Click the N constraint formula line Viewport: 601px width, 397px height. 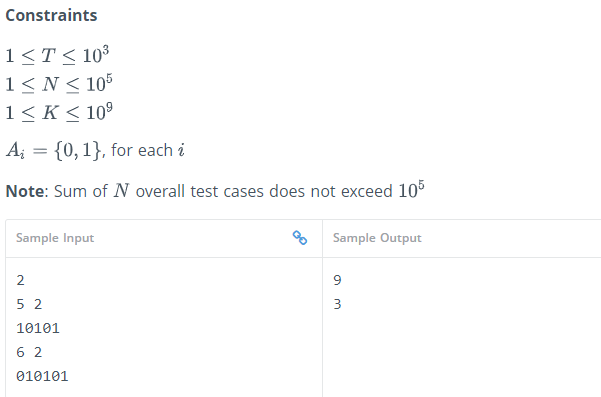[x=59, y=84]
